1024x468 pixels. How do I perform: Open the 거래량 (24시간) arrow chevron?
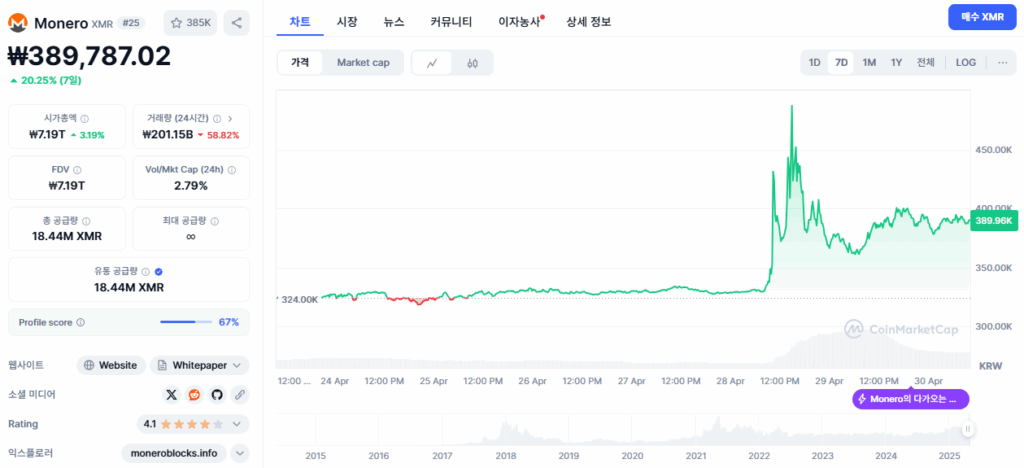pos(230,119)
